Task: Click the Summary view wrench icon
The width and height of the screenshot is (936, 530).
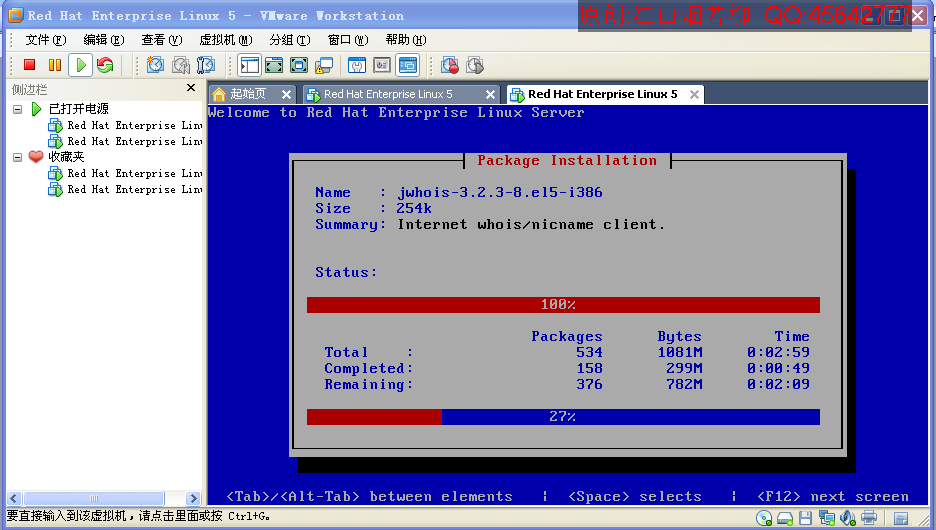Action: (x=357, y=64)
